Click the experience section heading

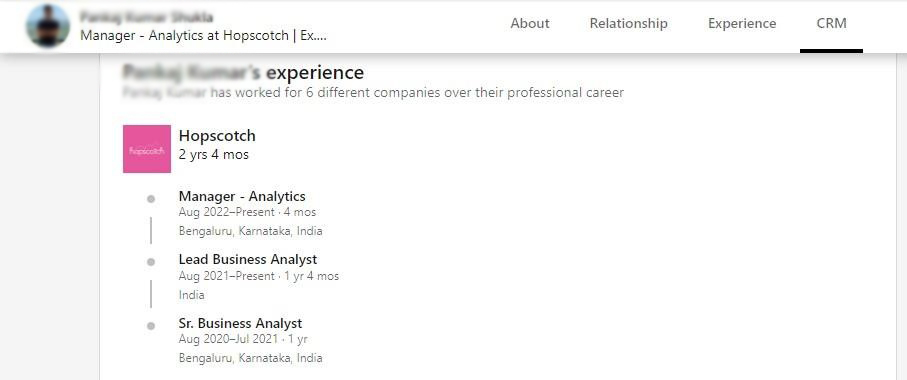coord(244,73)
